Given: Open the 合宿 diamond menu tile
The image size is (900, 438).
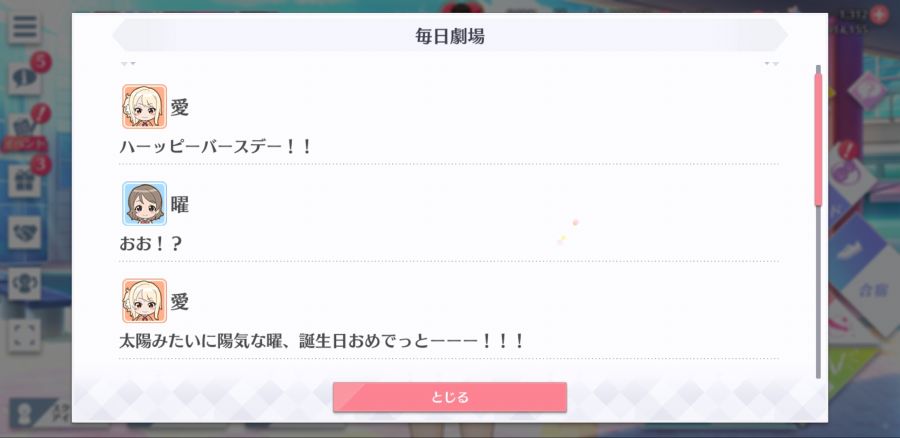Looking at the screenshot, I should 872,290.
